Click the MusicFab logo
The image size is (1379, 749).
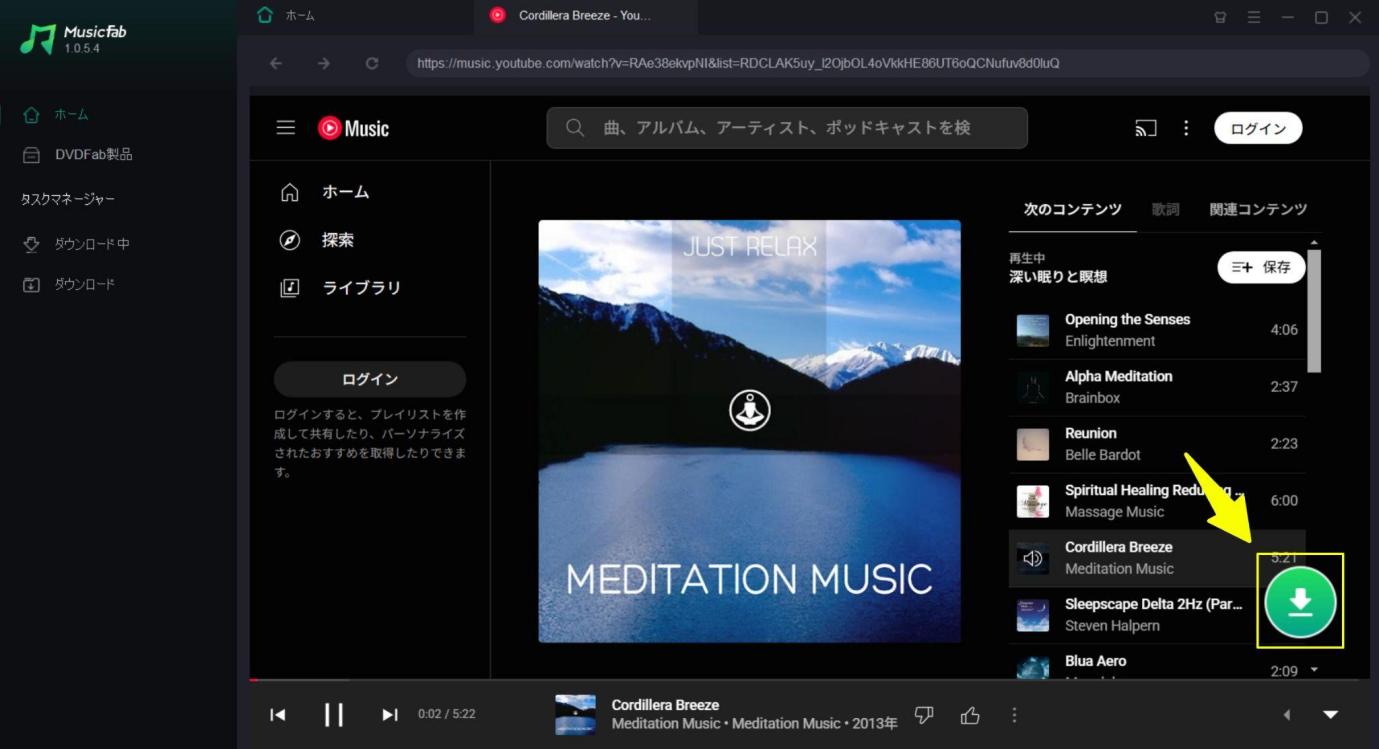click(74, 39)
